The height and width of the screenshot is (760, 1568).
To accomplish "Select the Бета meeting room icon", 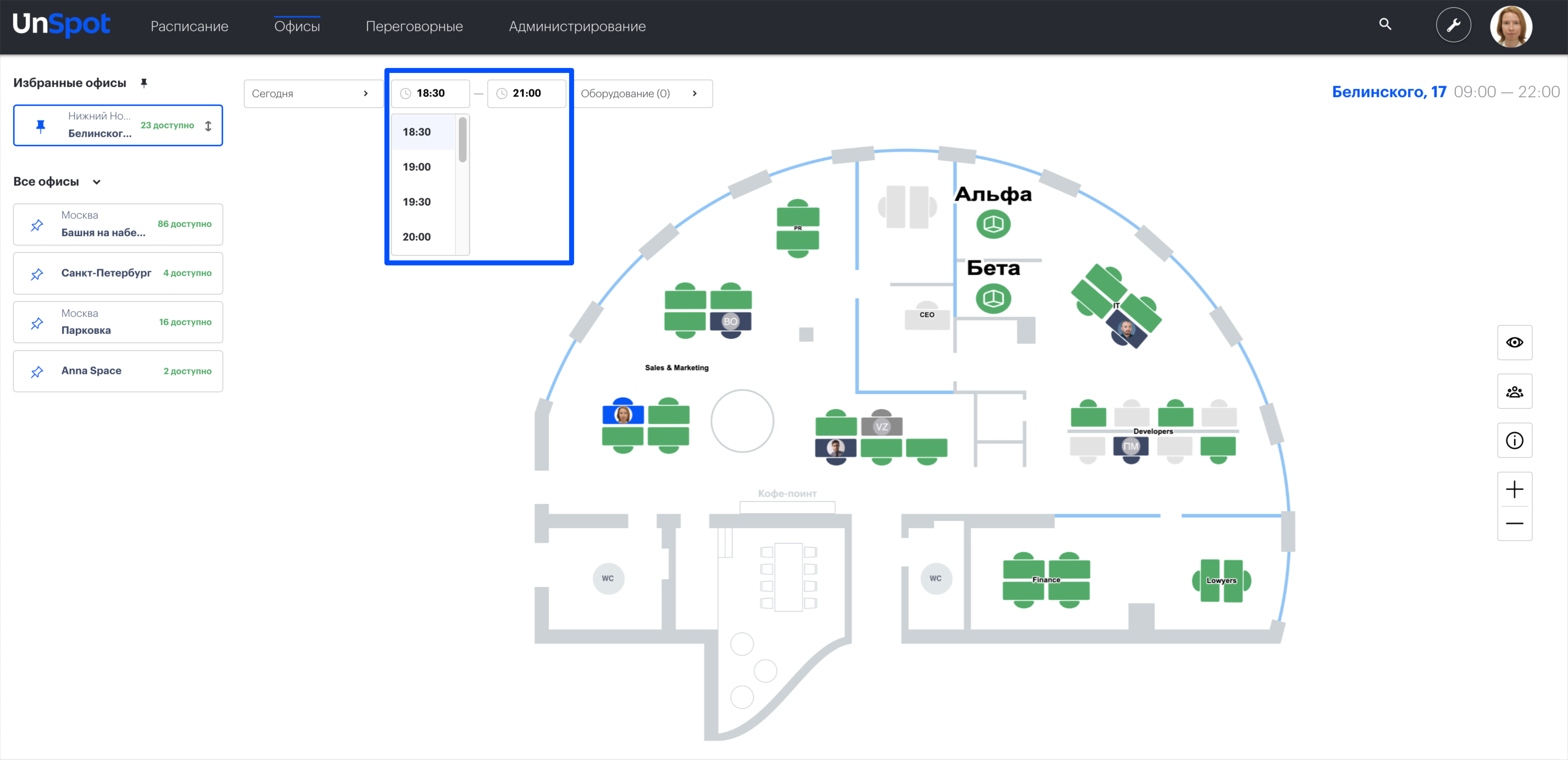I will [x=993, y=299].
